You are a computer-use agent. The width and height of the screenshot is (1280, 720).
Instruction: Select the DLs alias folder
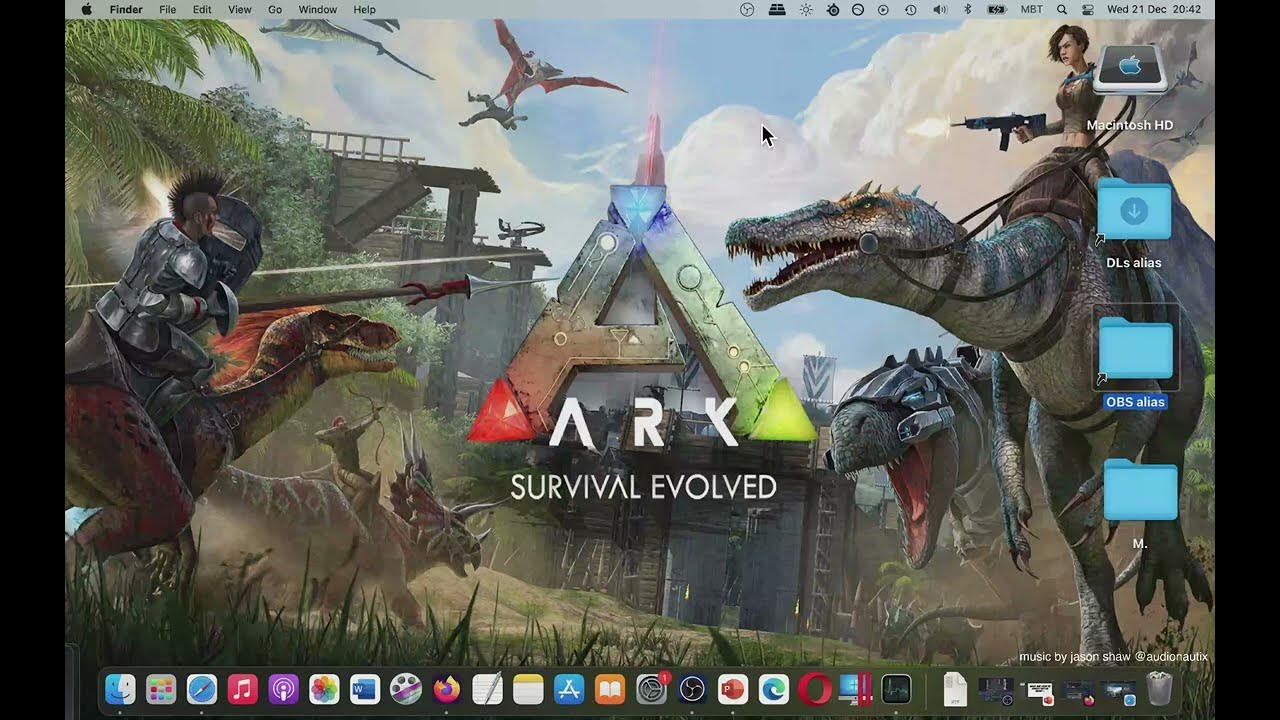click(x=1134, y=210)
